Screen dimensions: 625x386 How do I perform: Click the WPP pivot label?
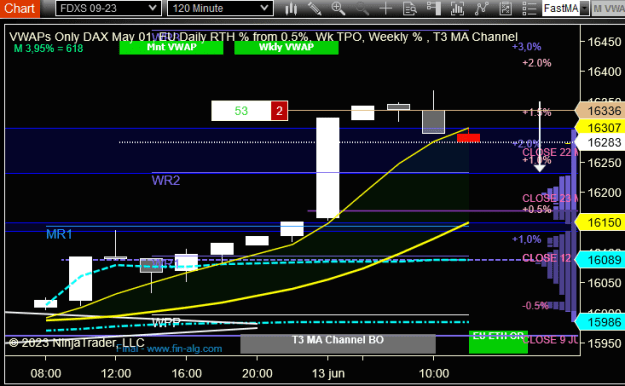pos(166,322)
